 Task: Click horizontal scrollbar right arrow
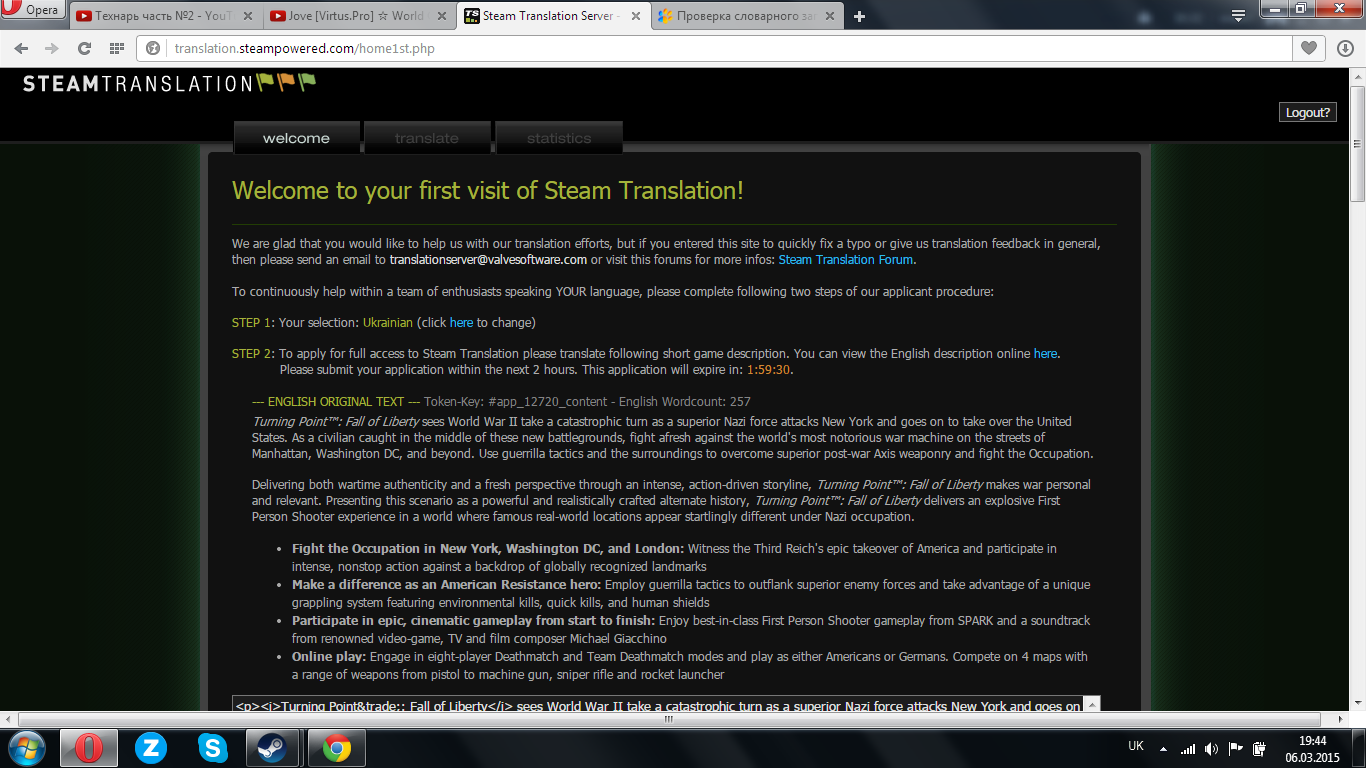[1340, 719]
